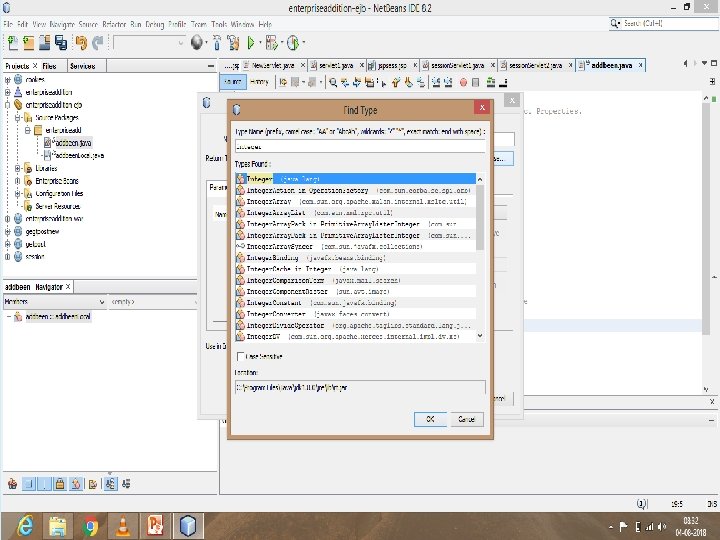
Task: Select addbean.java in project tree
Action: click(x=73, y=143)
